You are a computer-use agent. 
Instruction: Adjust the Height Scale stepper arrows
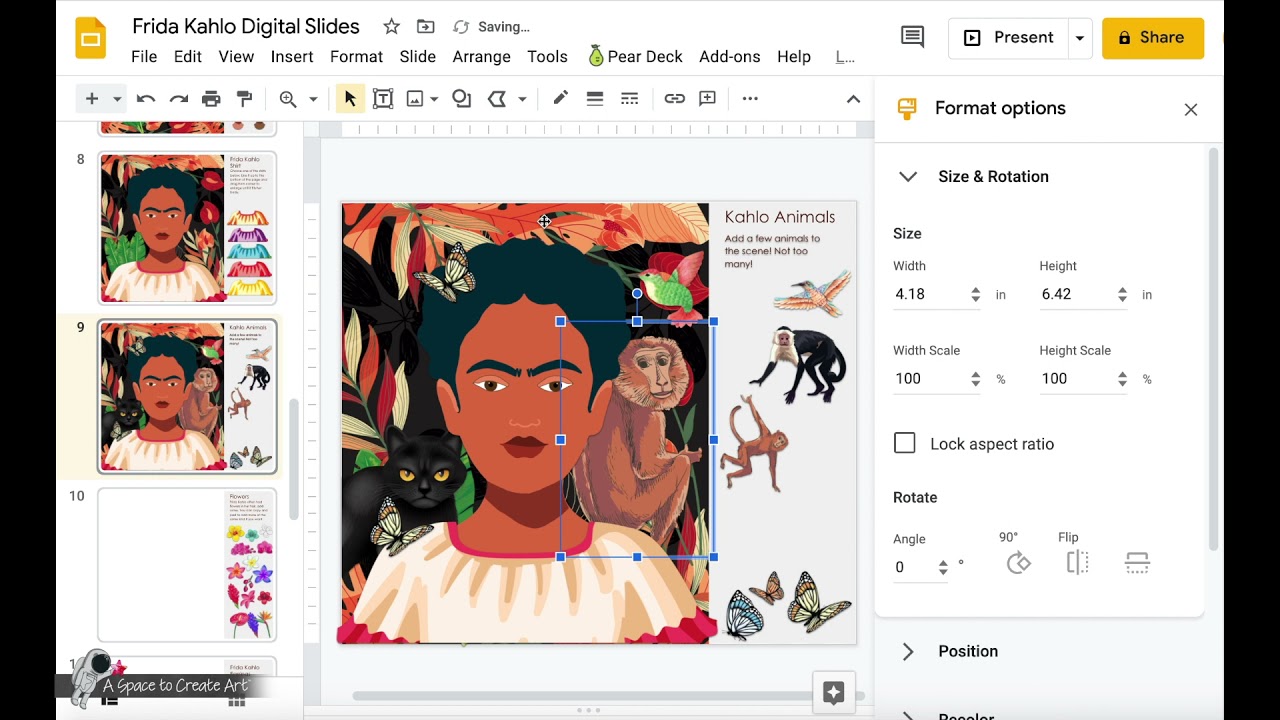(x=1122, y=379)
